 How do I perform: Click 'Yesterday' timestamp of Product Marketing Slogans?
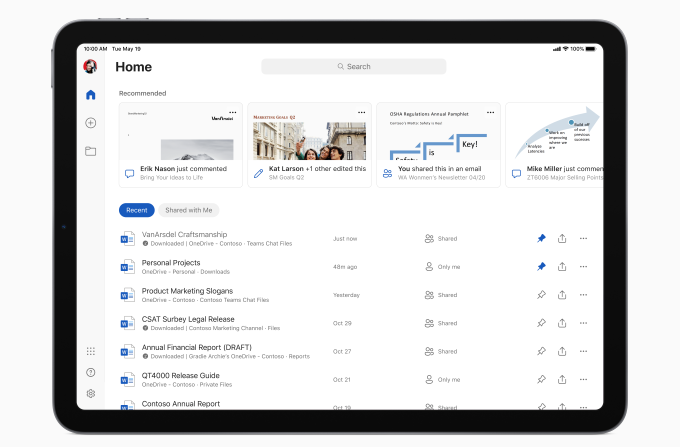[x=346, y=295]
